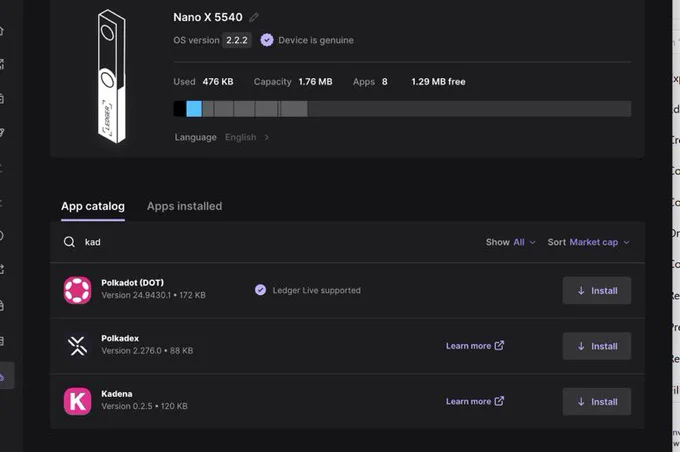The height and width of the screenshot is (452, 680).
Task: Click the search magnifier icon
Action: [69, 242]
